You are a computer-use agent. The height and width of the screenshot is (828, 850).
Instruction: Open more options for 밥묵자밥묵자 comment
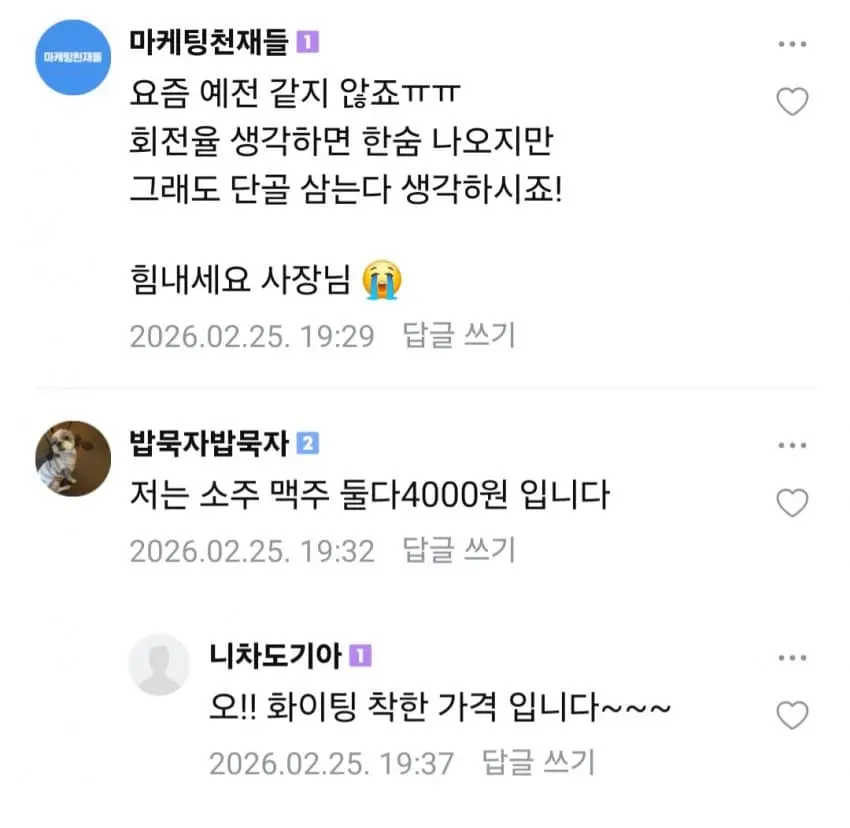792,445
